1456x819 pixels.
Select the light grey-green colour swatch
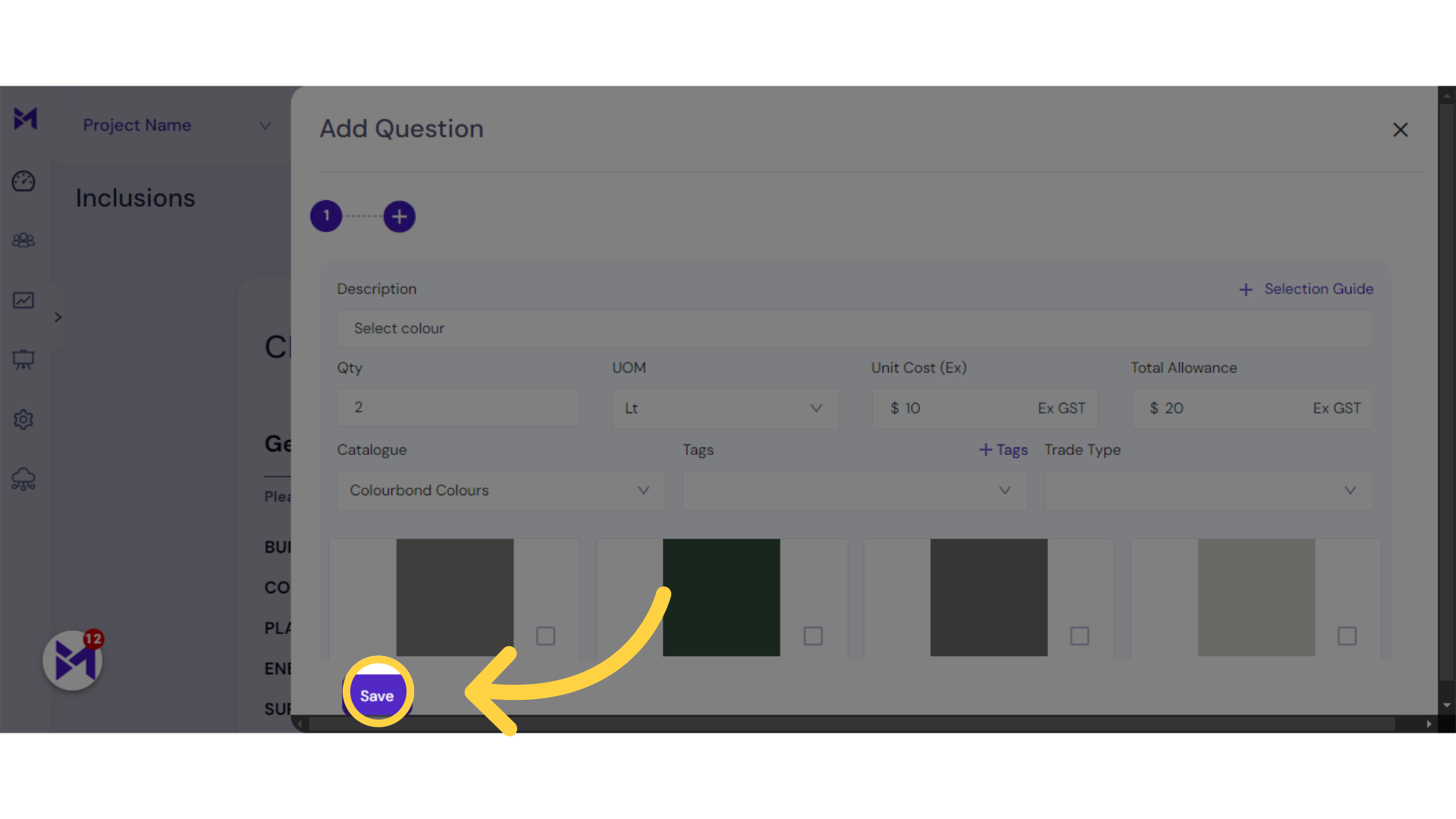[1257, 598]
